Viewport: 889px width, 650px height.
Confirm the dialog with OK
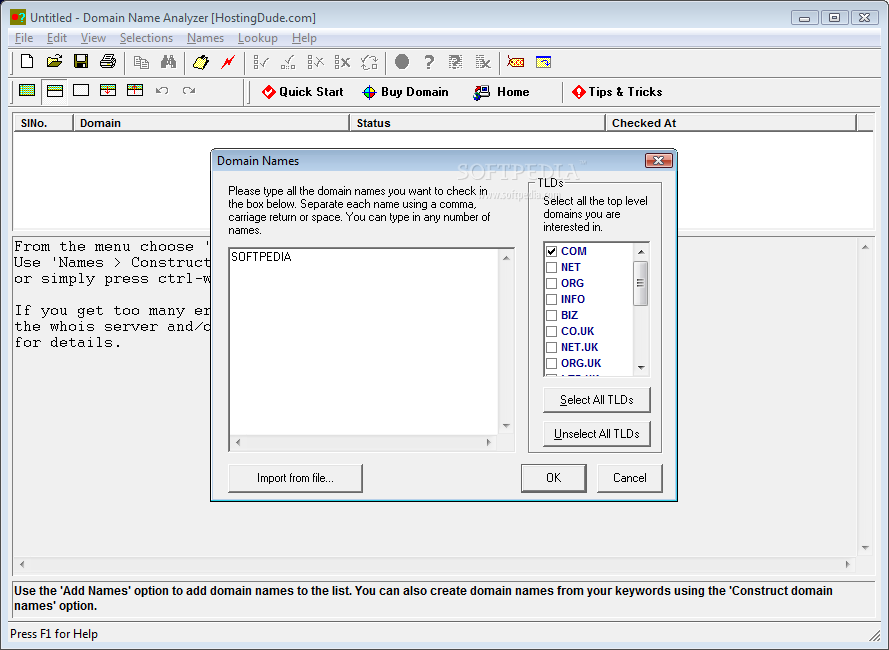(553, 478)
